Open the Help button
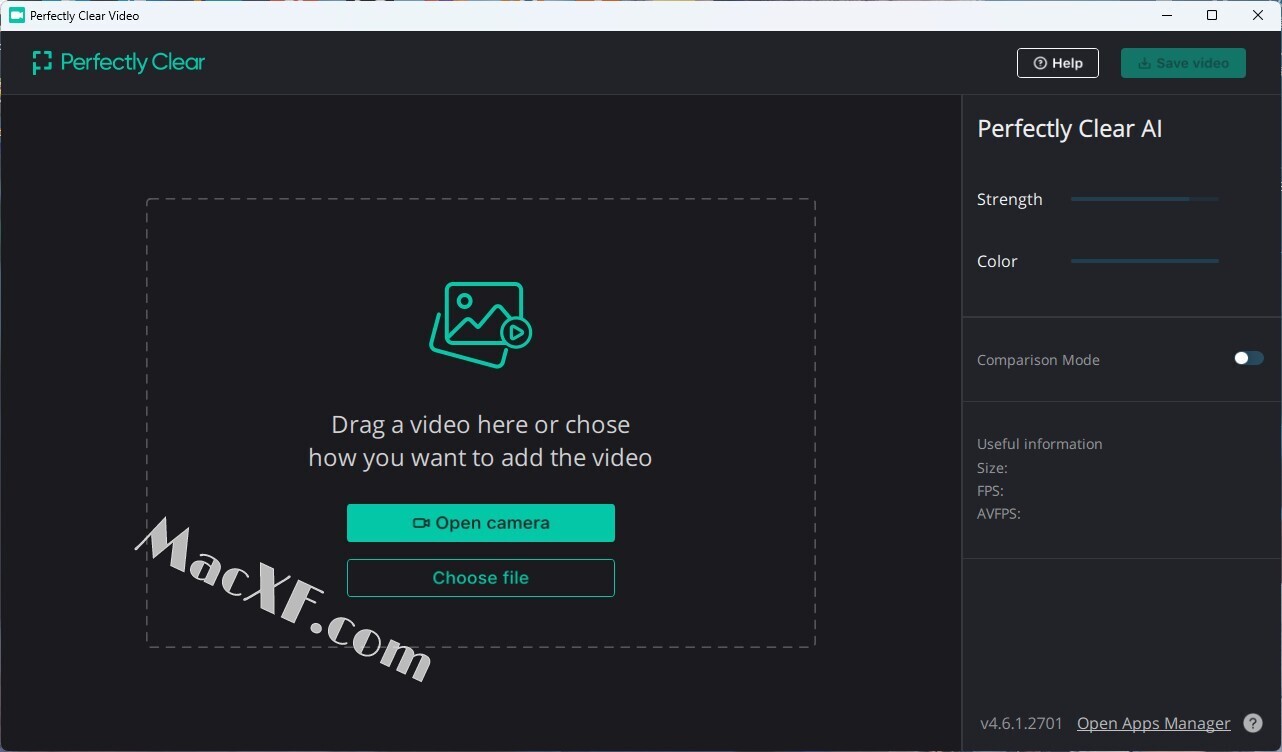Viewport: 1282px width, 752px height. 1058,63
